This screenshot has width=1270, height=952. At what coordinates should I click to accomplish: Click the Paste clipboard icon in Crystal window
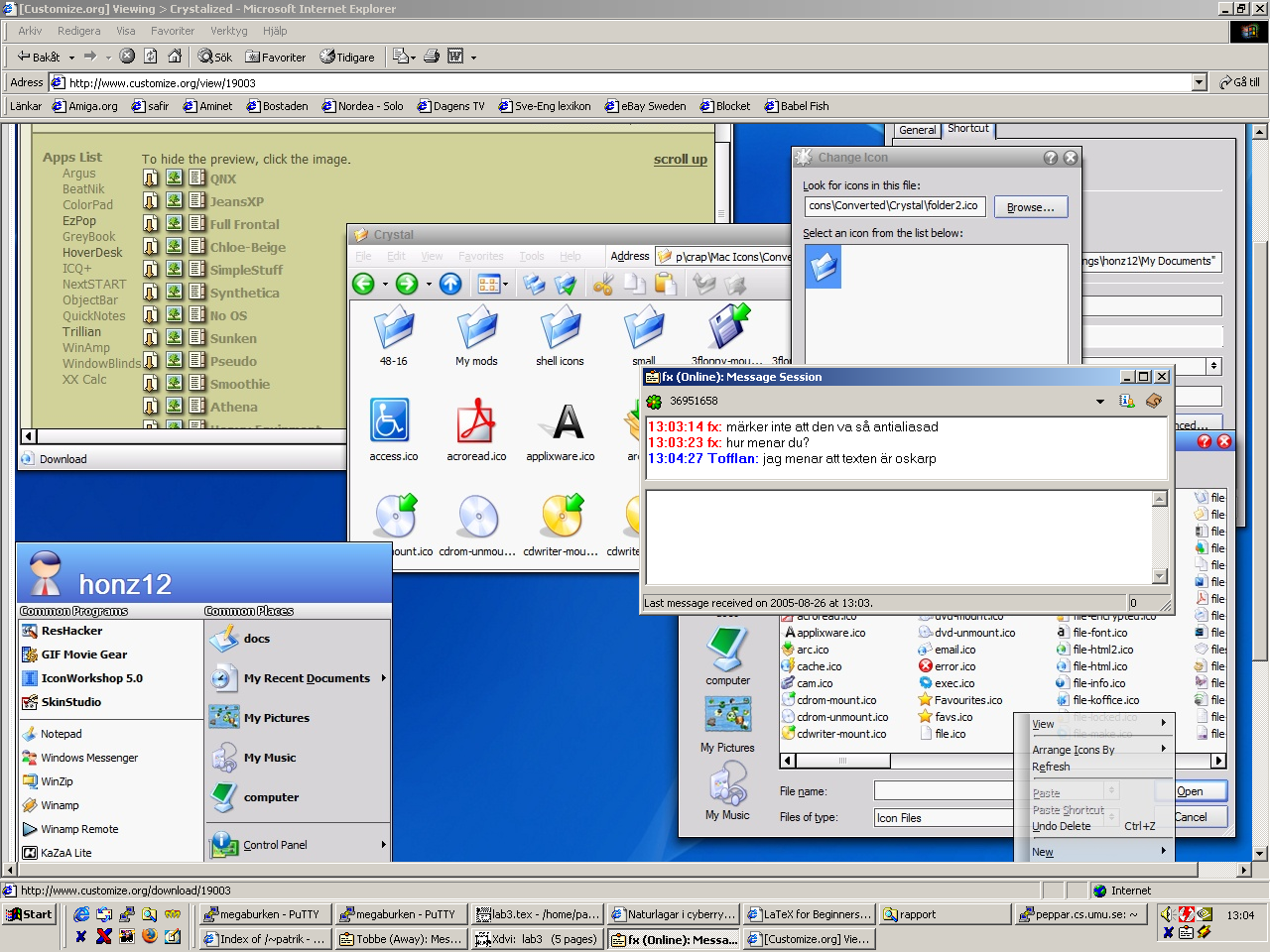pyautogui.click(x=666, y=285)
